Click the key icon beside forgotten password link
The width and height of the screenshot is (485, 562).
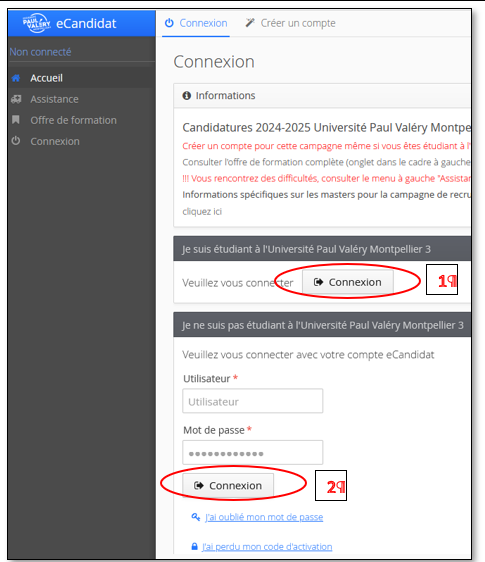[196, 517]
